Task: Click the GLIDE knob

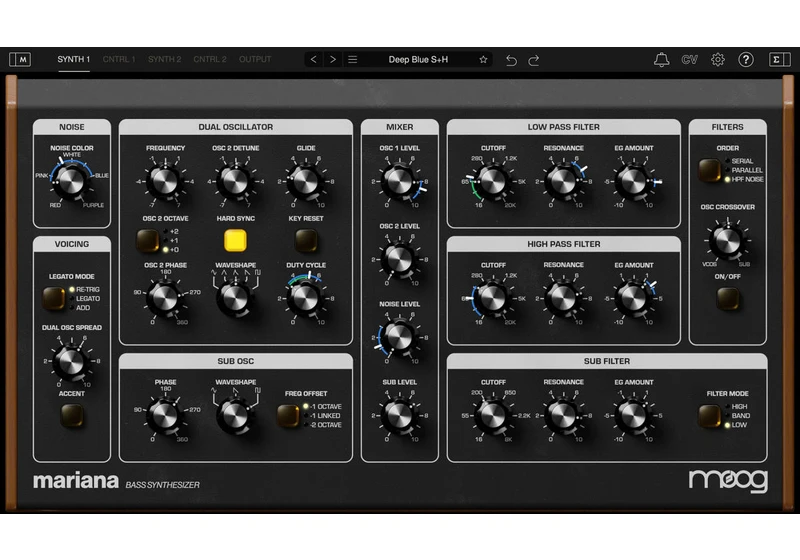Action: pos(306,181)
